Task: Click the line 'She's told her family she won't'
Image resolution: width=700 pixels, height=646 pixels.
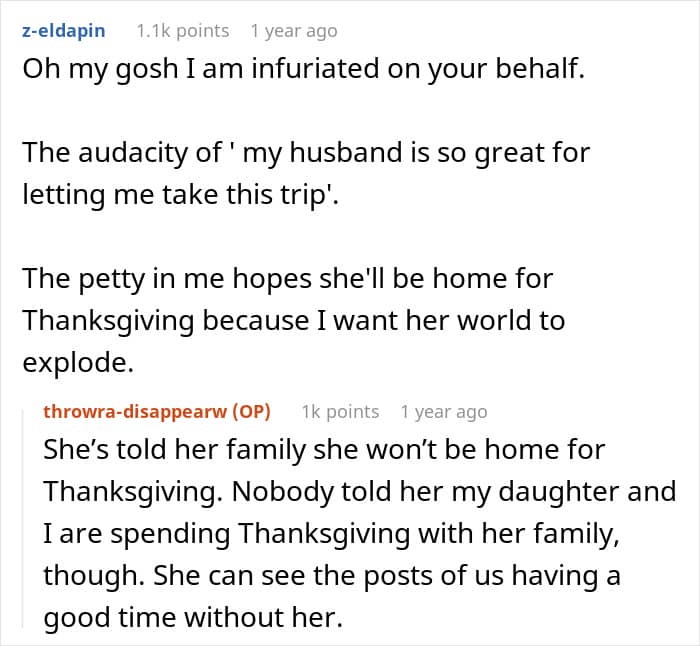Action: (324, 449)
